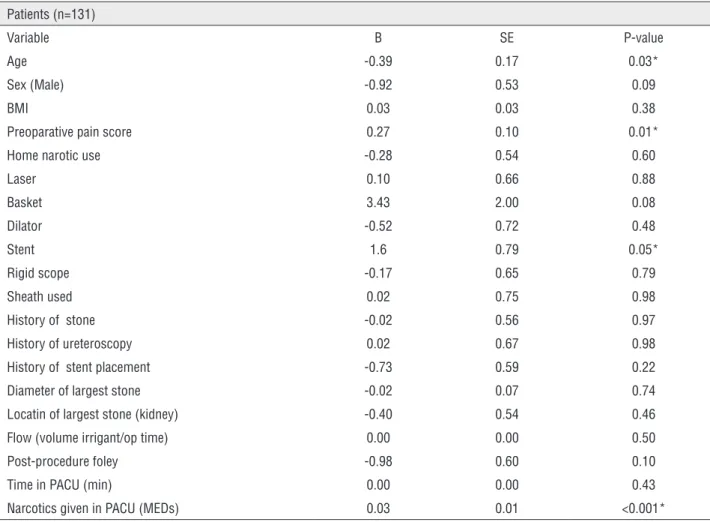Click Post-procedure foley B value -0.98
The width and height of the screenshot is (710, 522).
click(378, 461)
